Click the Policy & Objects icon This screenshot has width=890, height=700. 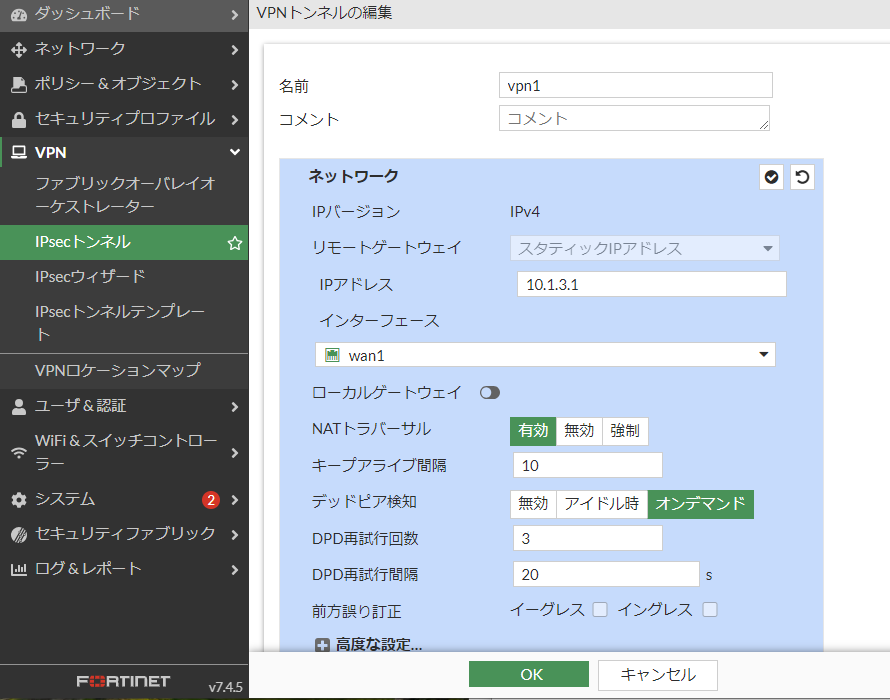click(x=19, y=85)
